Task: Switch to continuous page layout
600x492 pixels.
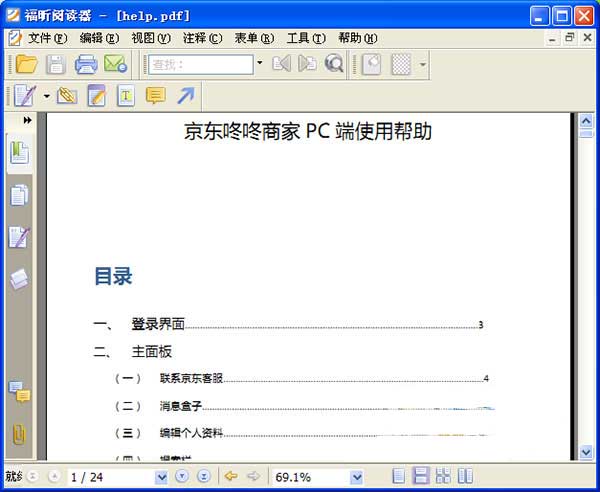Action: [x=421, y=476]
